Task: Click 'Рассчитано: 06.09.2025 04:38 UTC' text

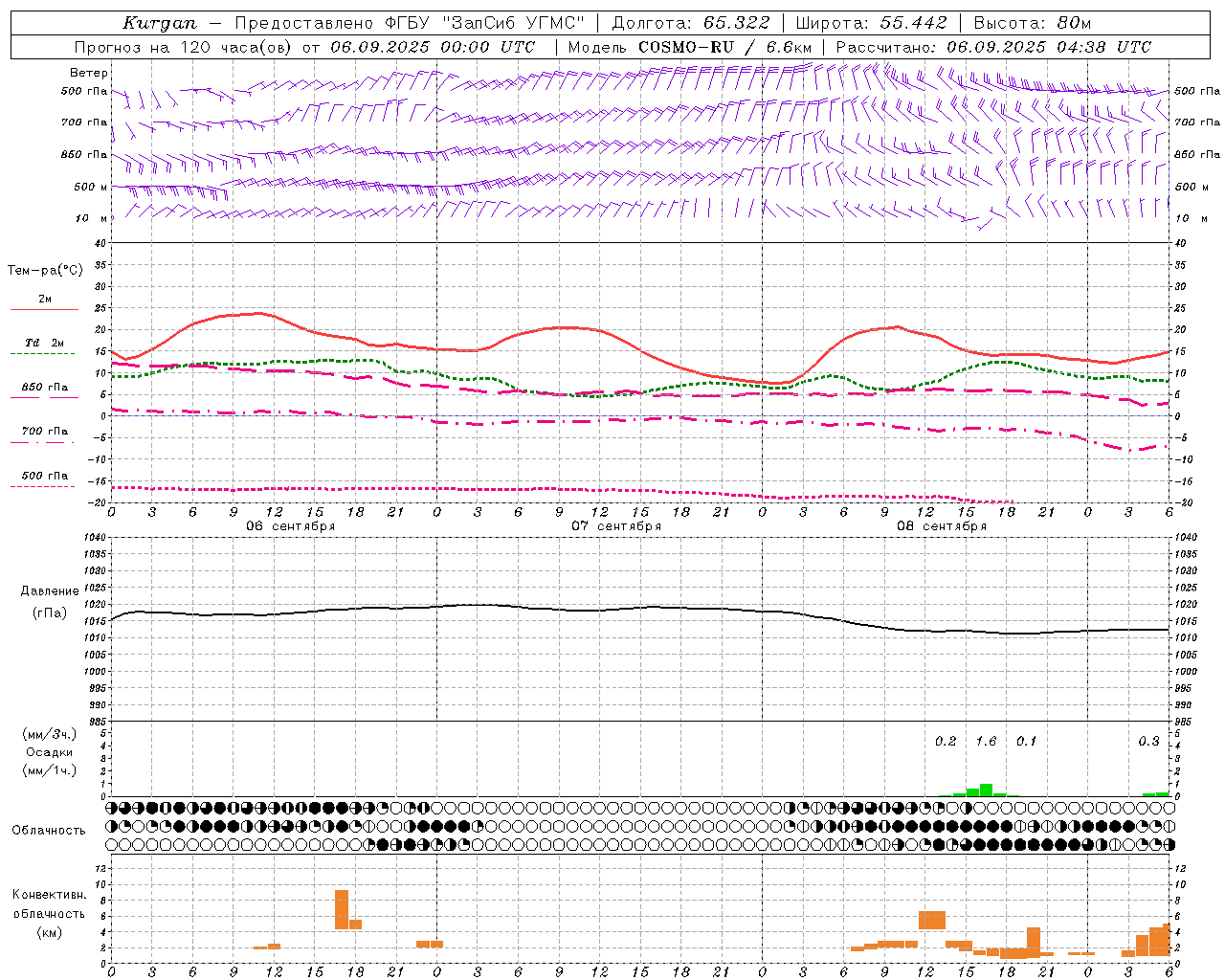Action: (x=993, y=47)
